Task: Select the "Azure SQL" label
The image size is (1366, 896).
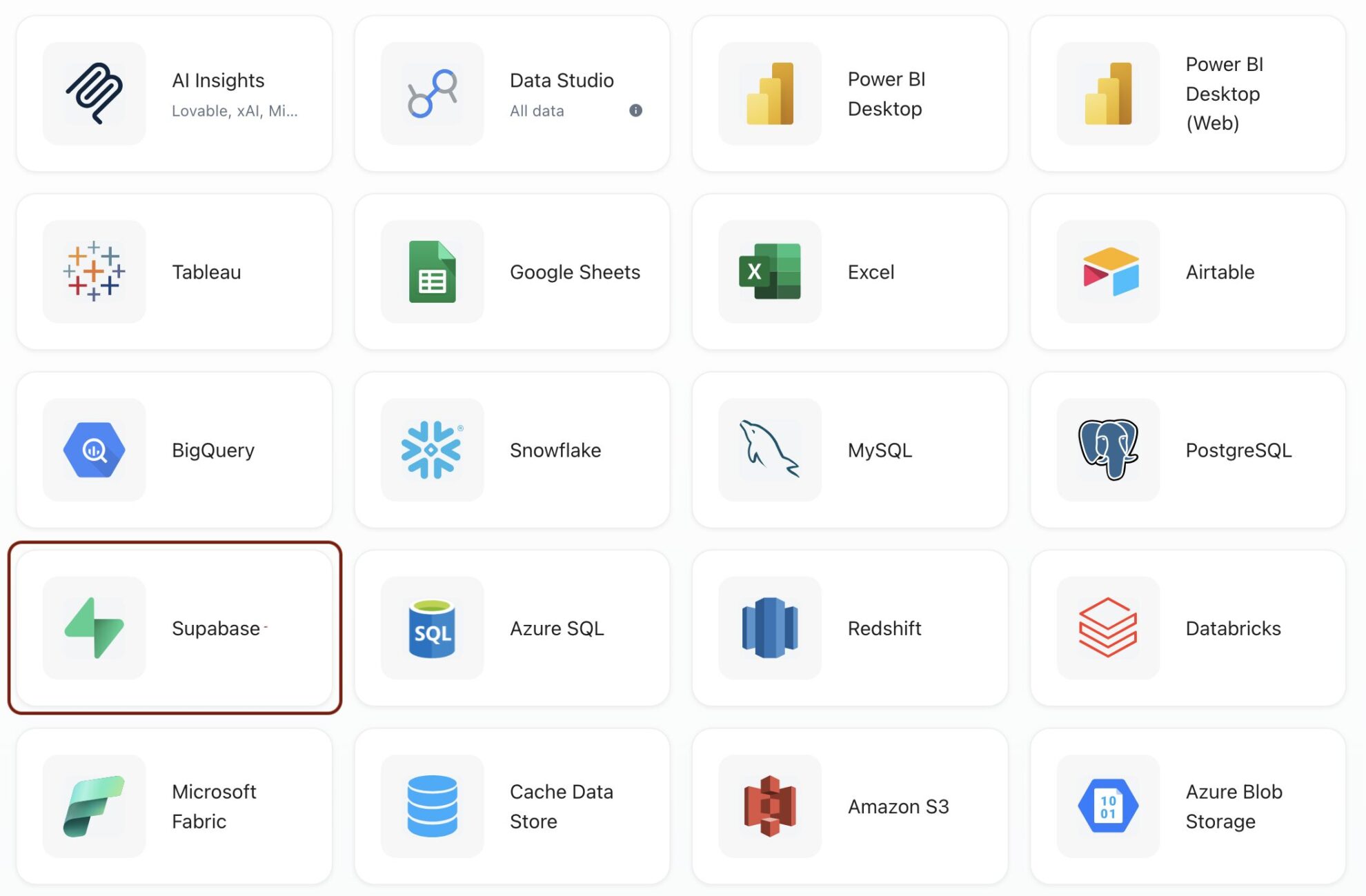Action: click(557, 629)
